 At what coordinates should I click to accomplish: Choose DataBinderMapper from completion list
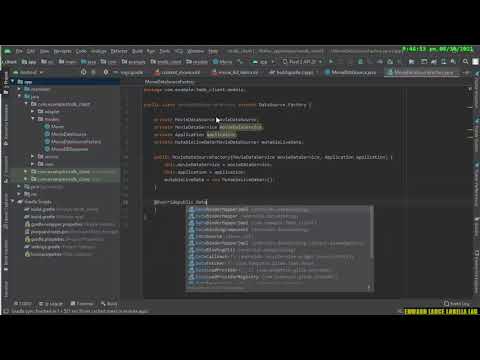click(279, 217)
